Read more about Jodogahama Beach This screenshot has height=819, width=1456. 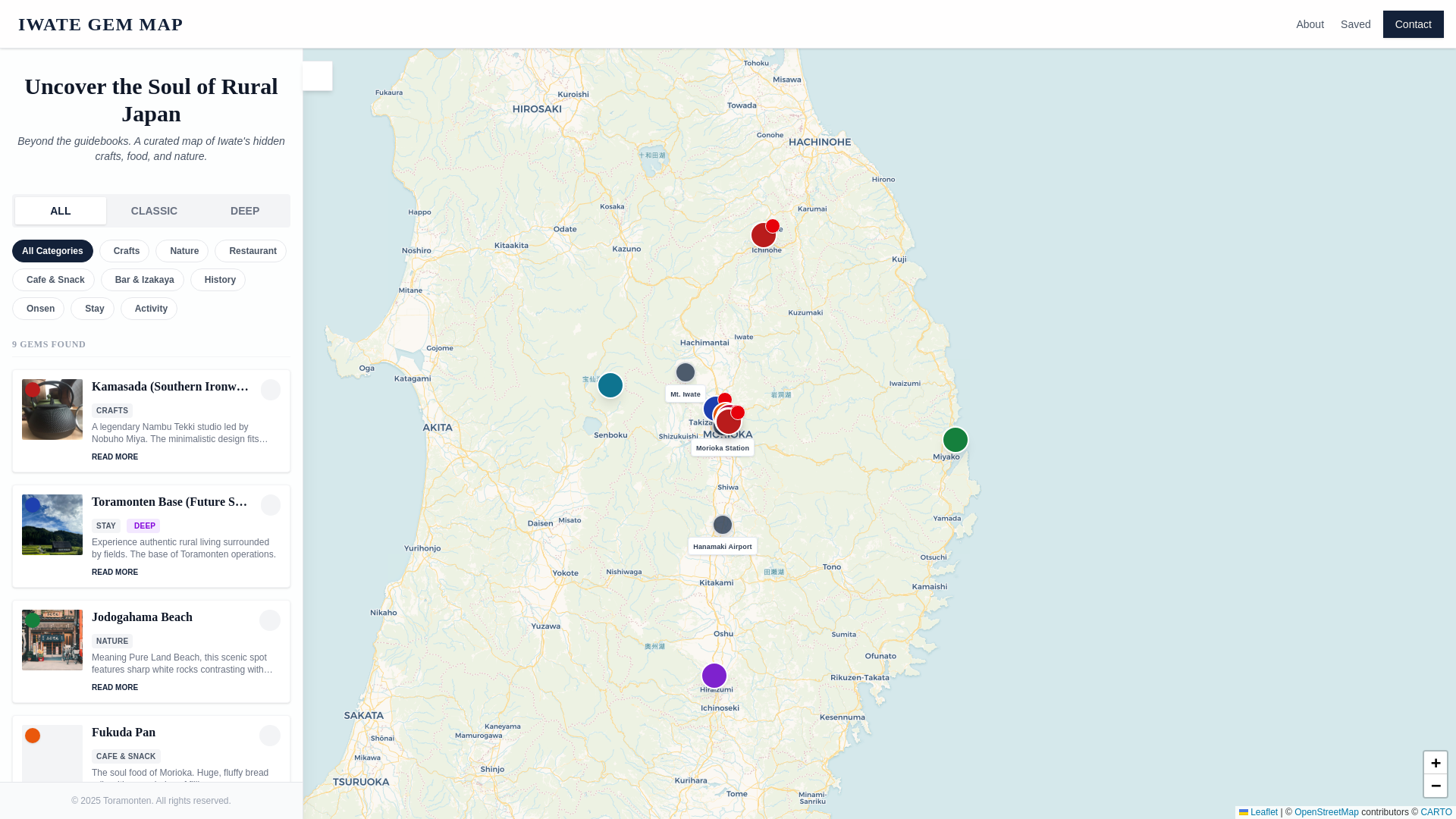(x=115, y=688)
